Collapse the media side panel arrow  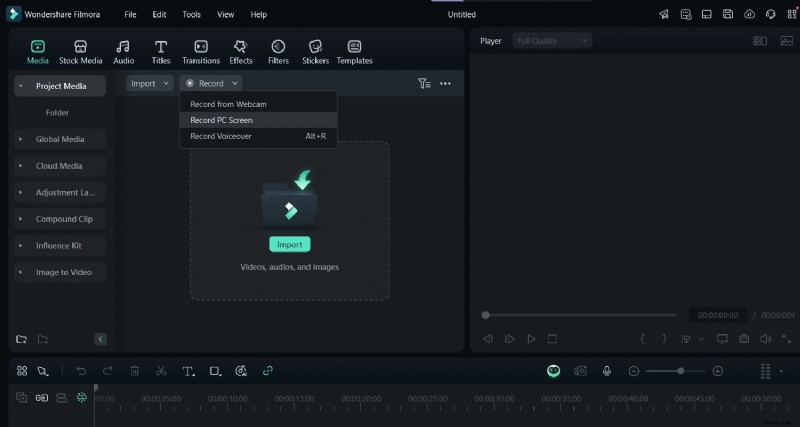point(100,339)
